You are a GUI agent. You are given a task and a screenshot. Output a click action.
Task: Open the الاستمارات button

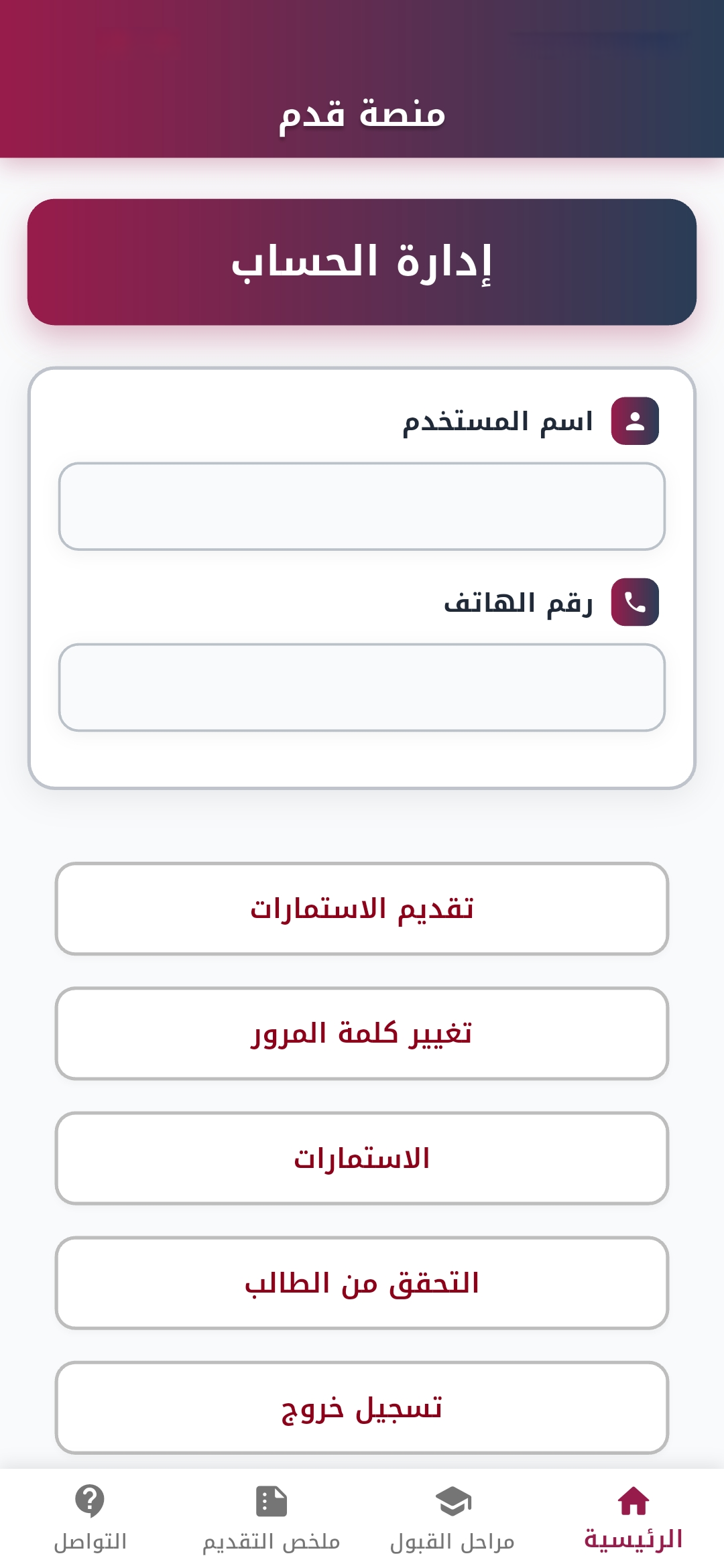pyautogui.click(x=362, y=1158)
